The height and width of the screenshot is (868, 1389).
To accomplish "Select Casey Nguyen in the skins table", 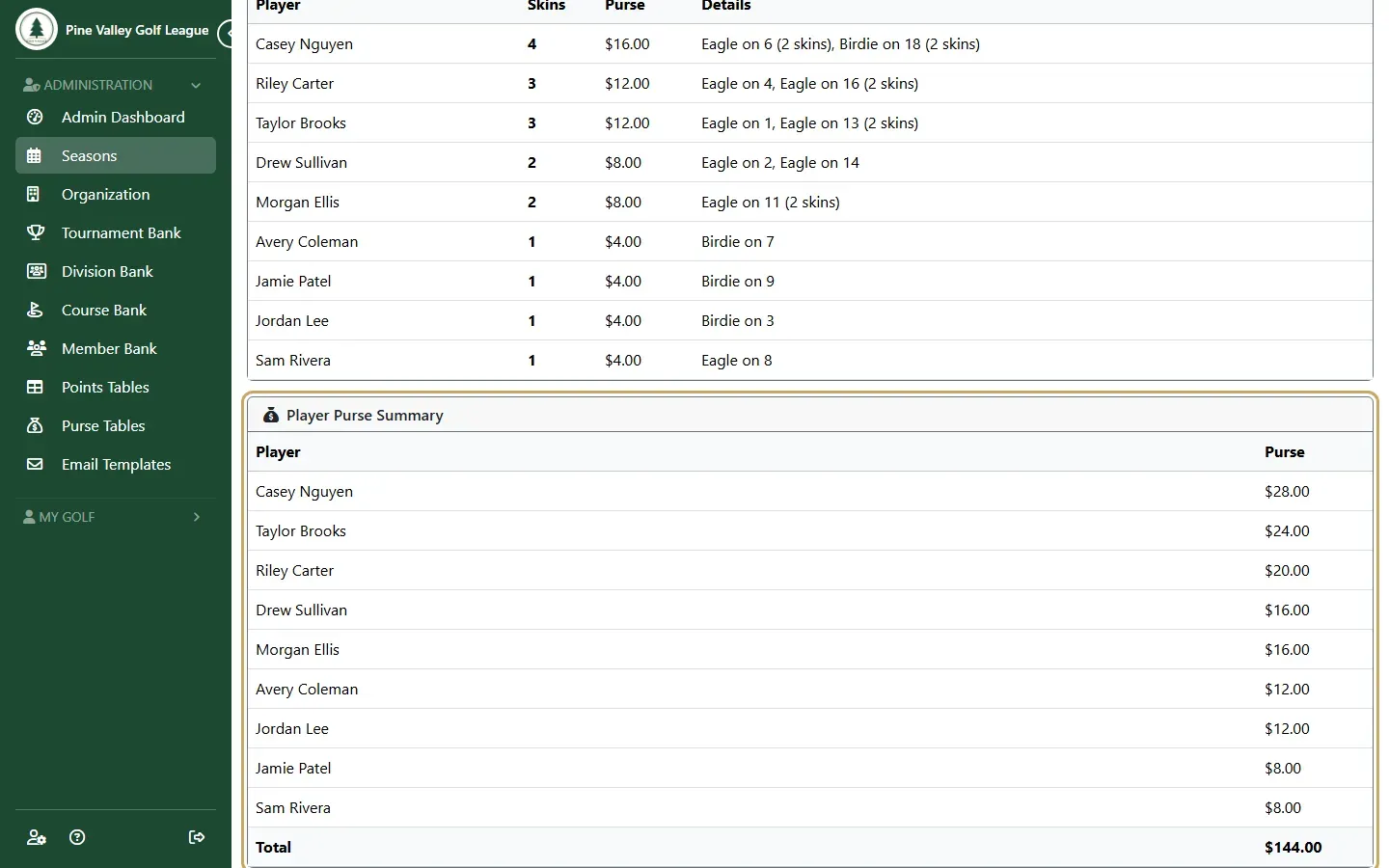I will click(x=304, y=44).
